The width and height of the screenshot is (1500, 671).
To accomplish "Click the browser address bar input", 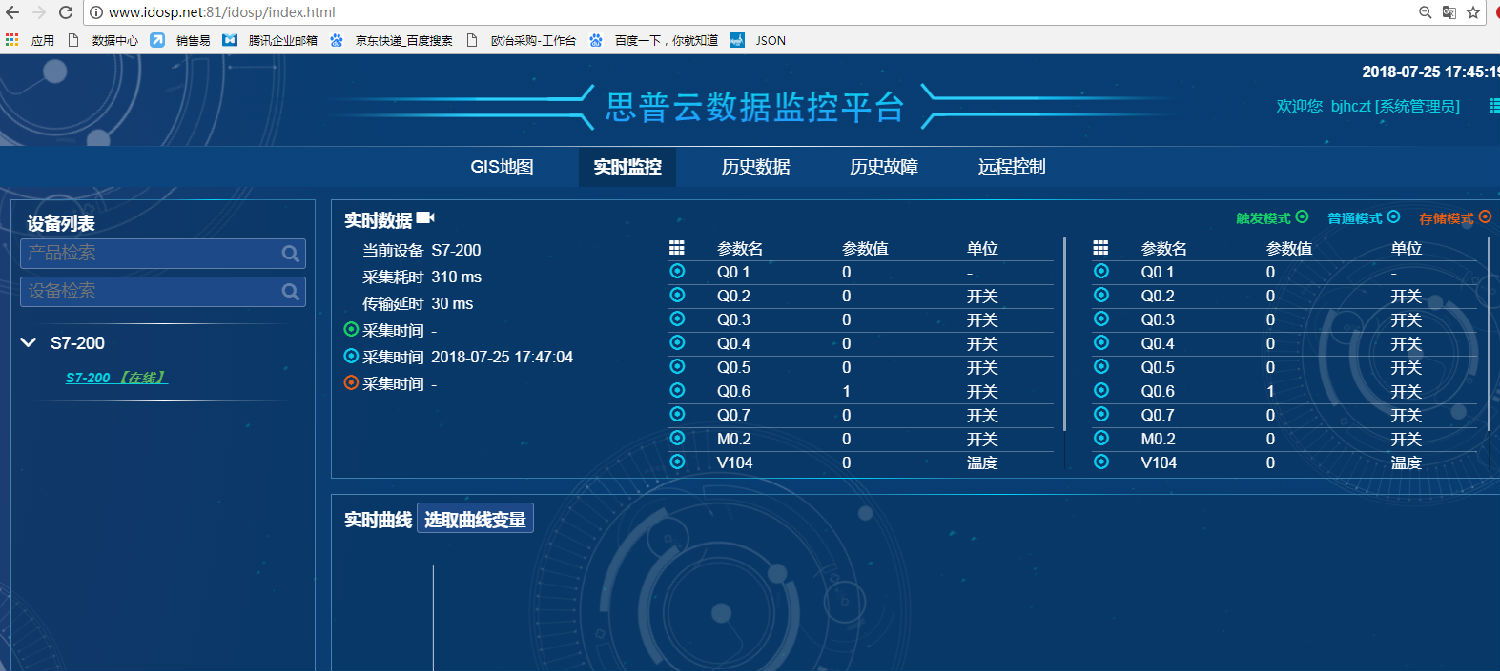I will click(300, 14).
